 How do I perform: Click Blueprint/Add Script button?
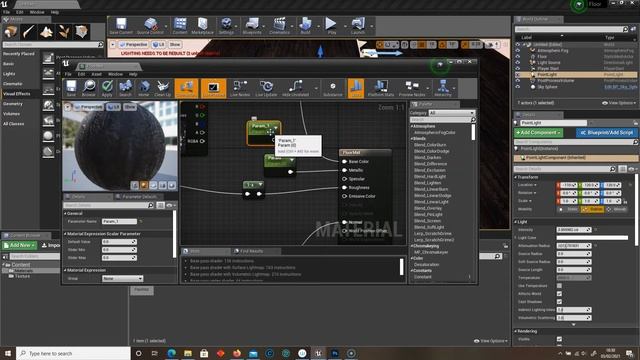pos(607,133)
